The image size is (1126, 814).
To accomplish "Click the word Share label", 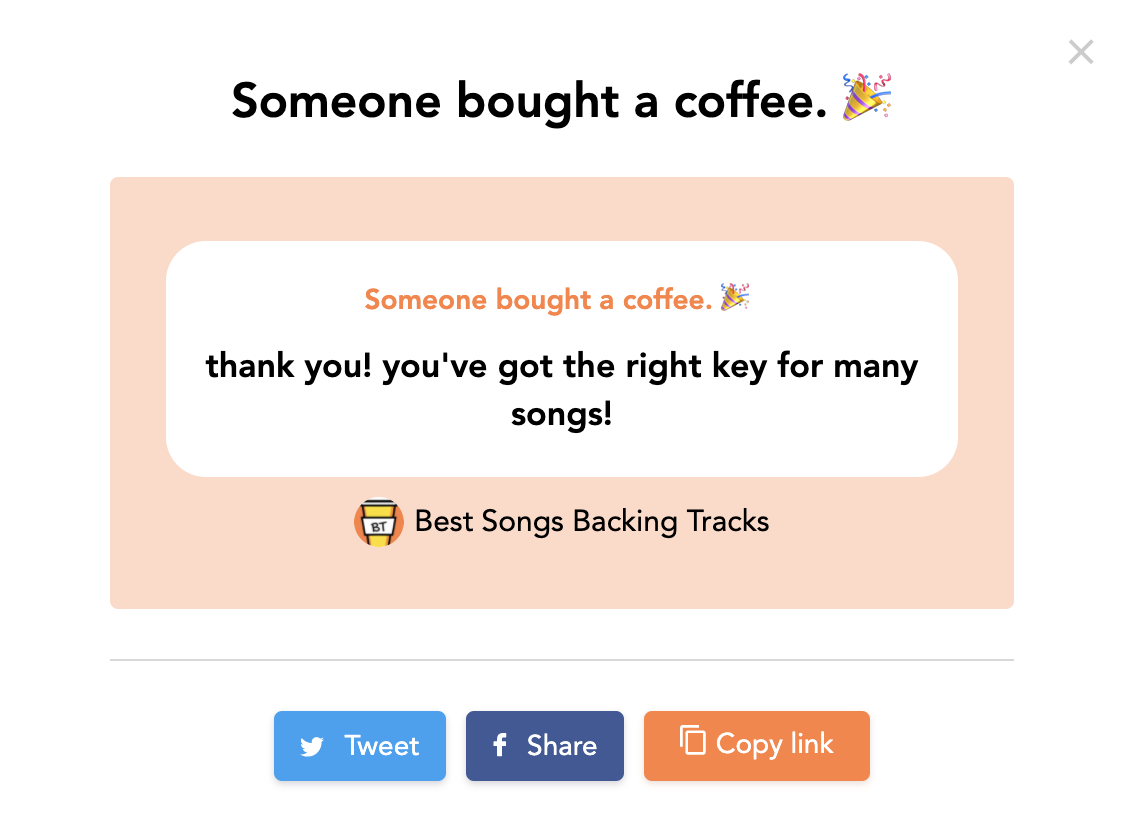I will (x=562, y=746).
